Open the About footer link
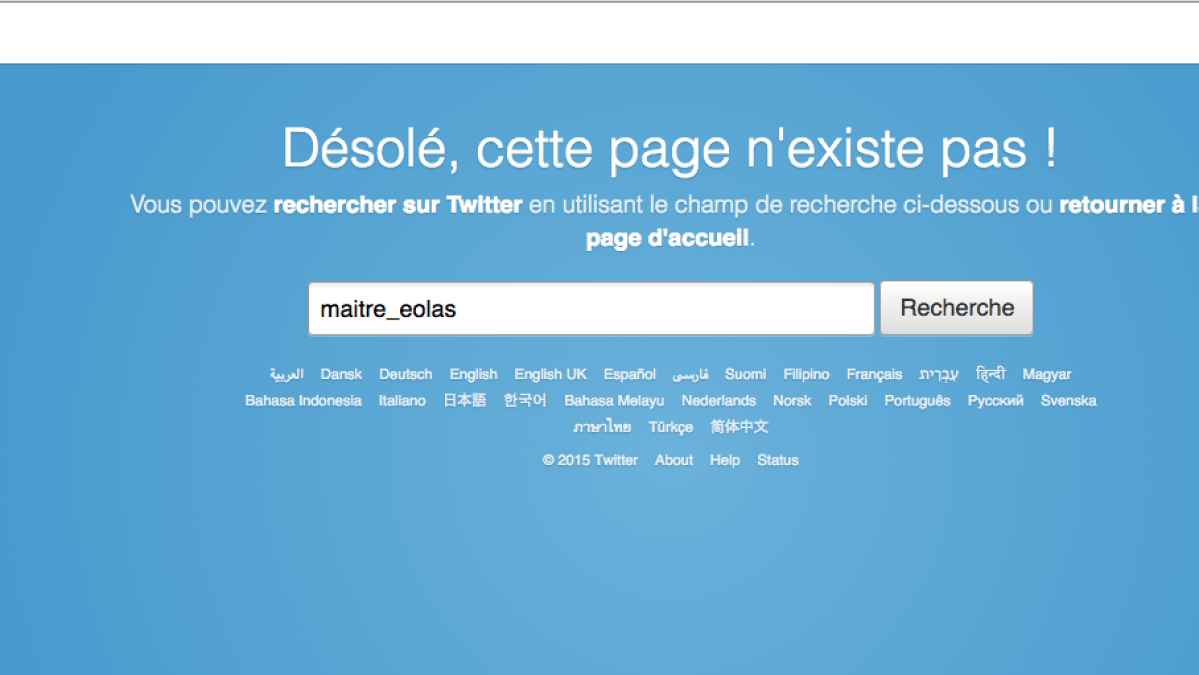The height and width of the screenshot is (675, 1199). (674, 460)
